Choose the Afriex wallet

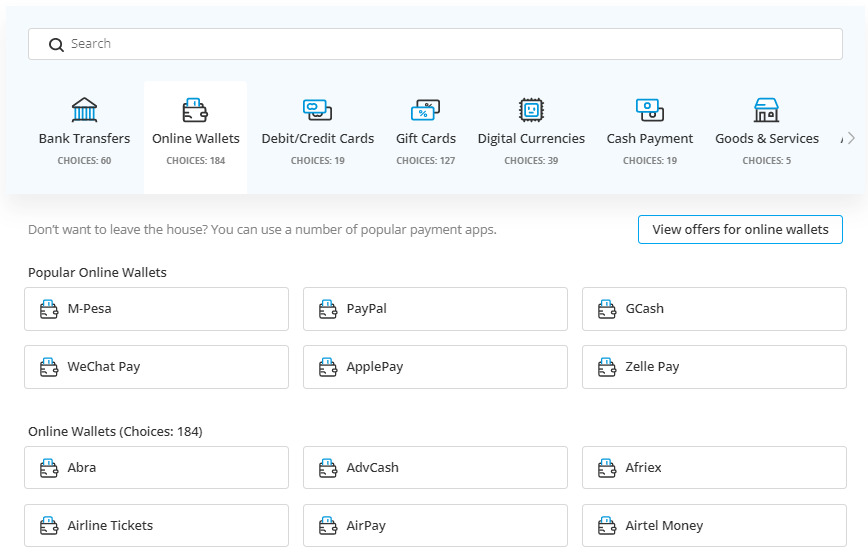[714, 468]
